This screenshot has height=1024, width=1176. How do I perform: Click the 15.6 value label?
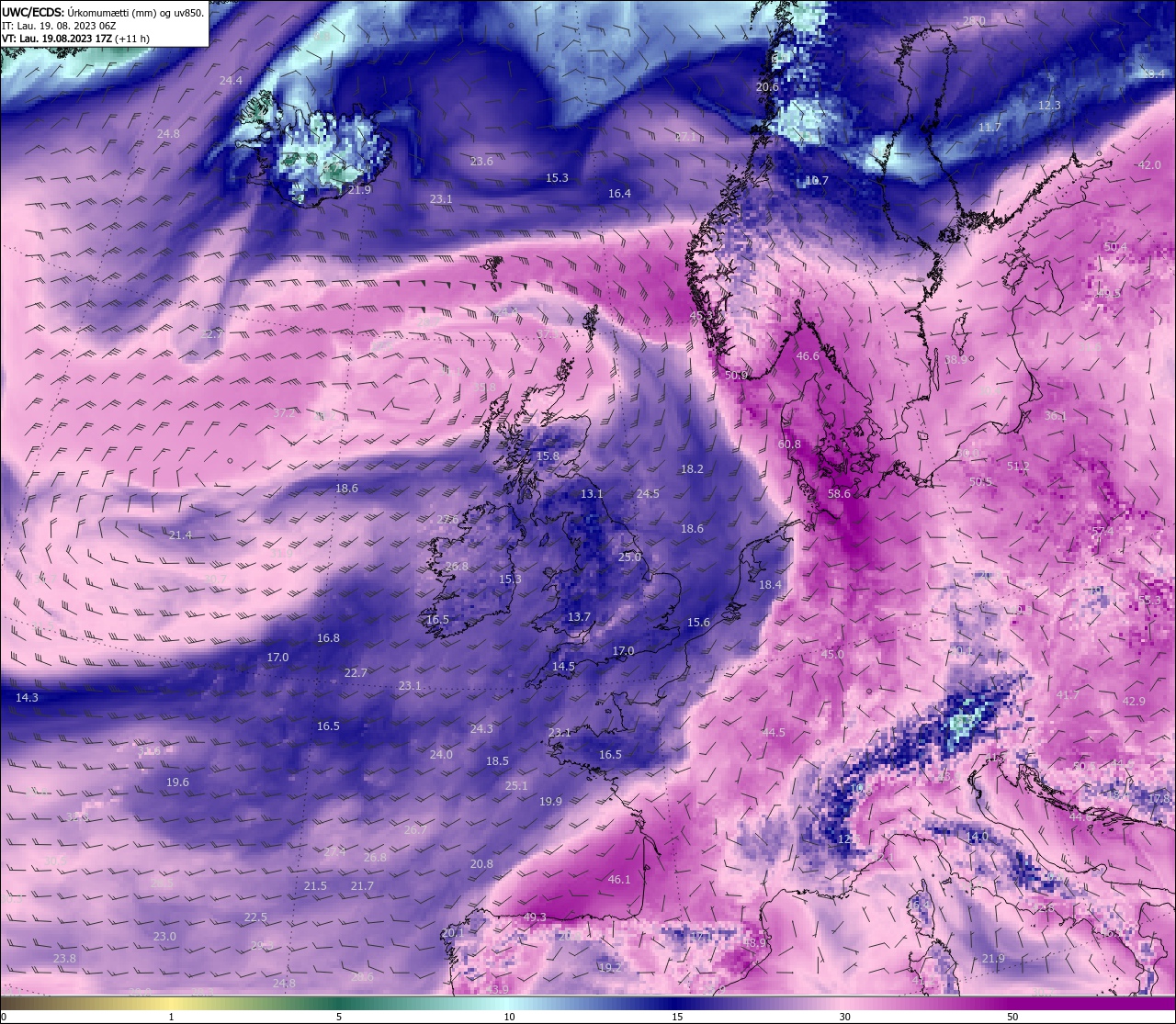[x=698, y=623]
